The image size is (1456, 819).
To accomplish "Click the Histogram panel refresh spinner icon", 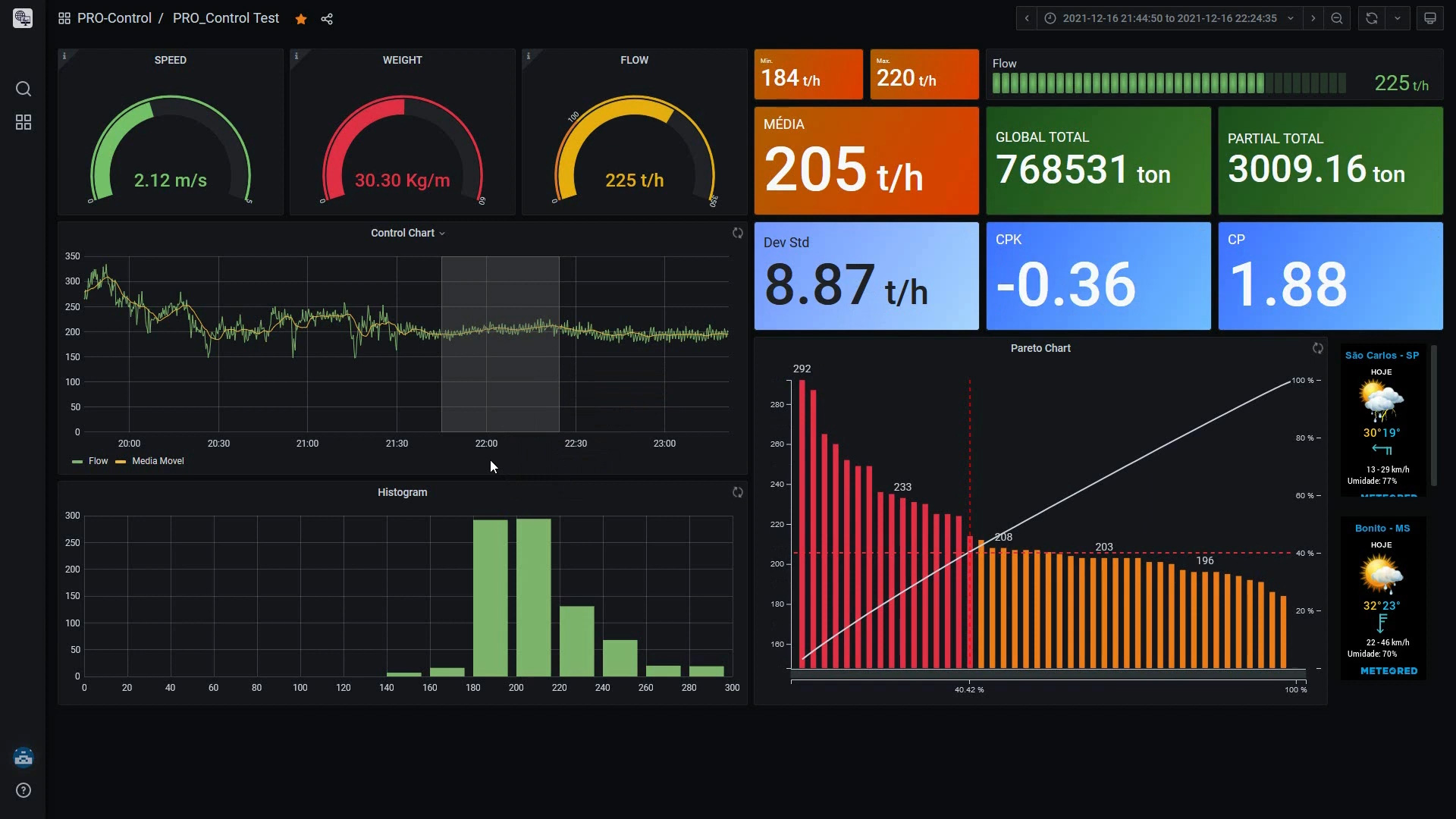I will click(x=738, y=492).
